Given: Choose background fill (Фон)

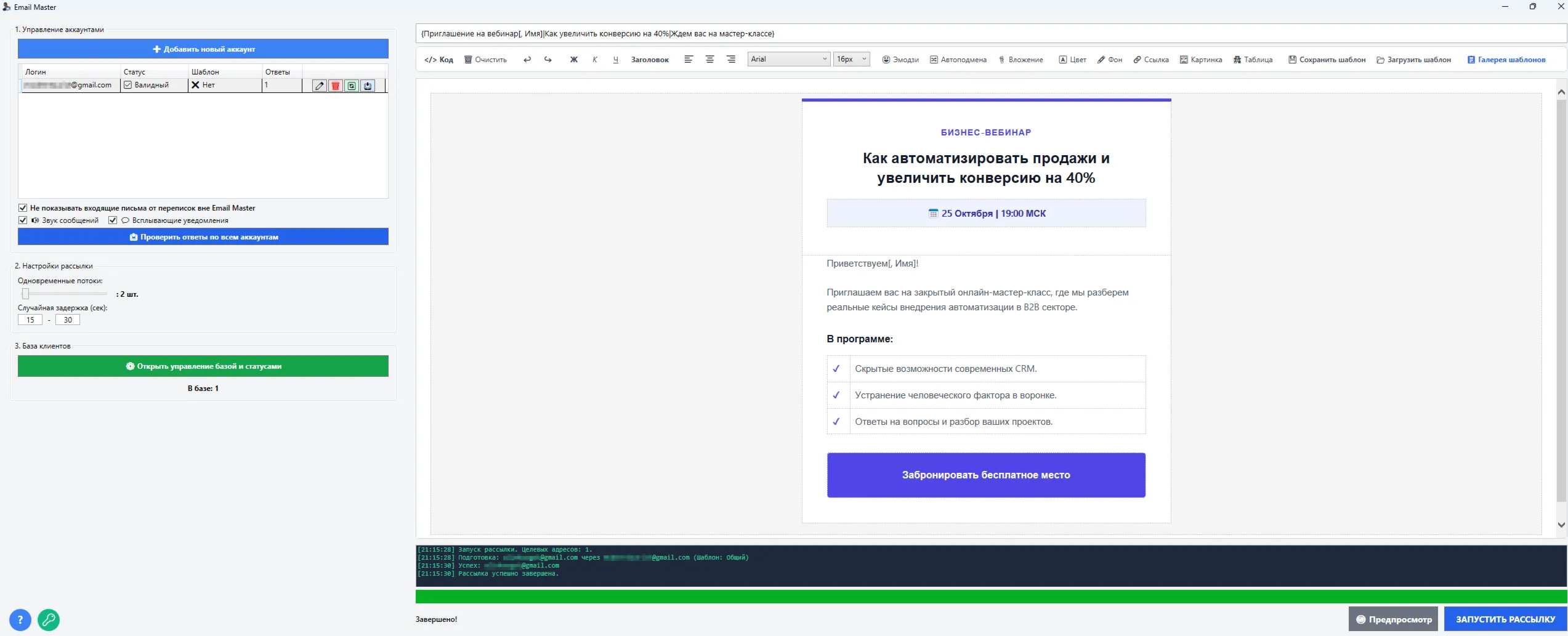Looking at the screenshot, I should tap(1110, 60).
